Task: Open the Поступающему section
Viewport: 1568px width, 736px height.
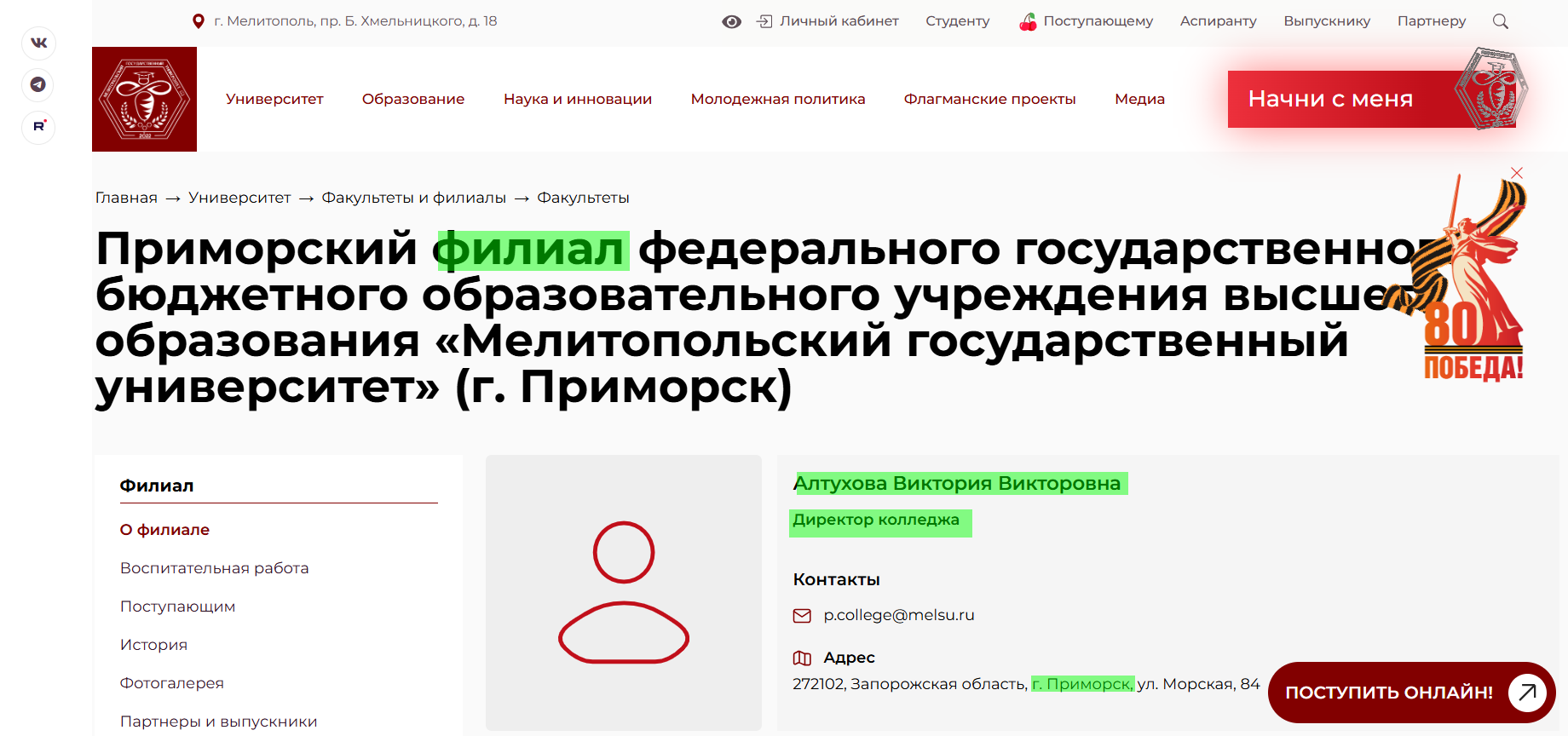Action: tap(1098, 21)
